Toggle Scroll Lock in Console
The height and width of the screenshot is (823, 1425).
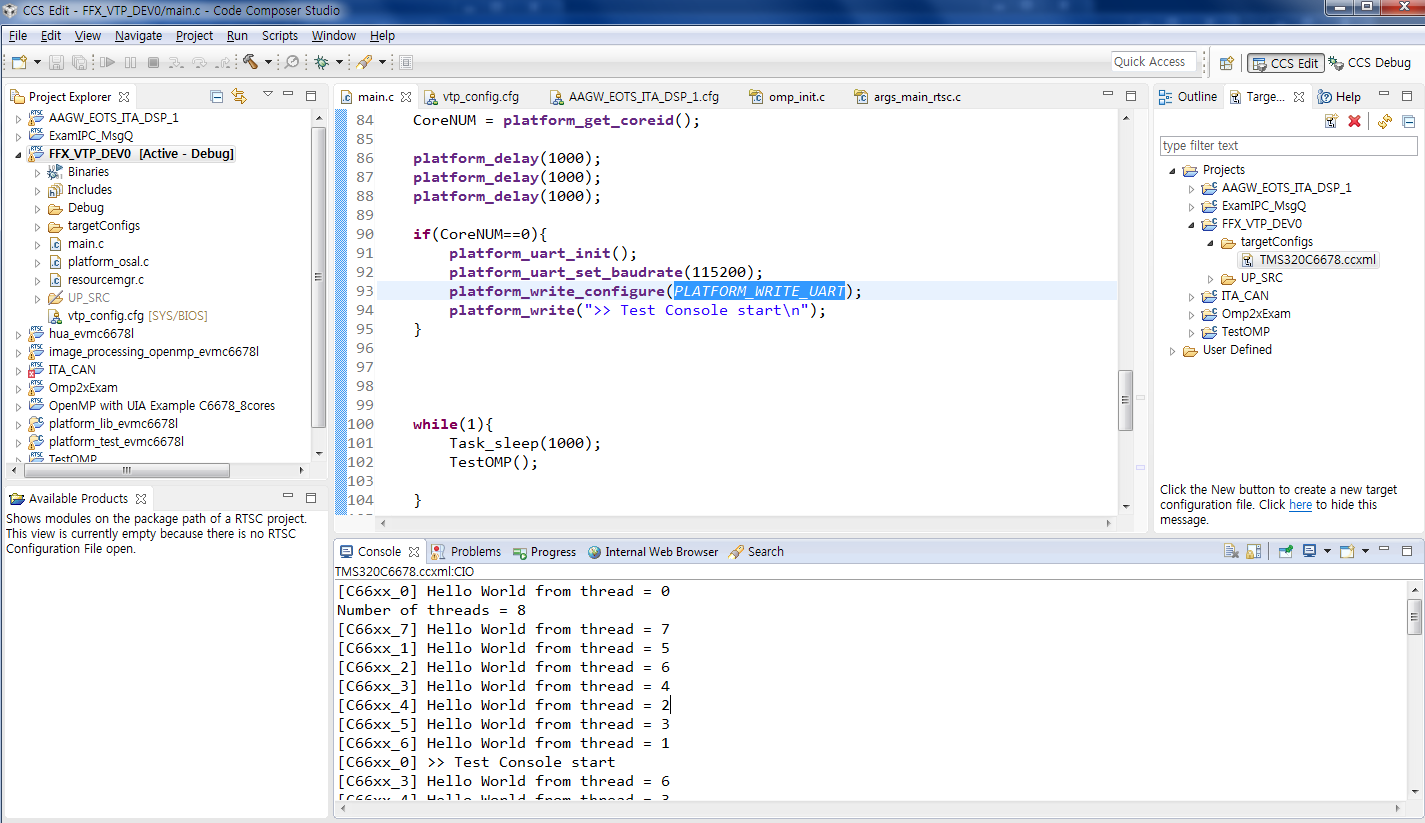coord(1254,551)
